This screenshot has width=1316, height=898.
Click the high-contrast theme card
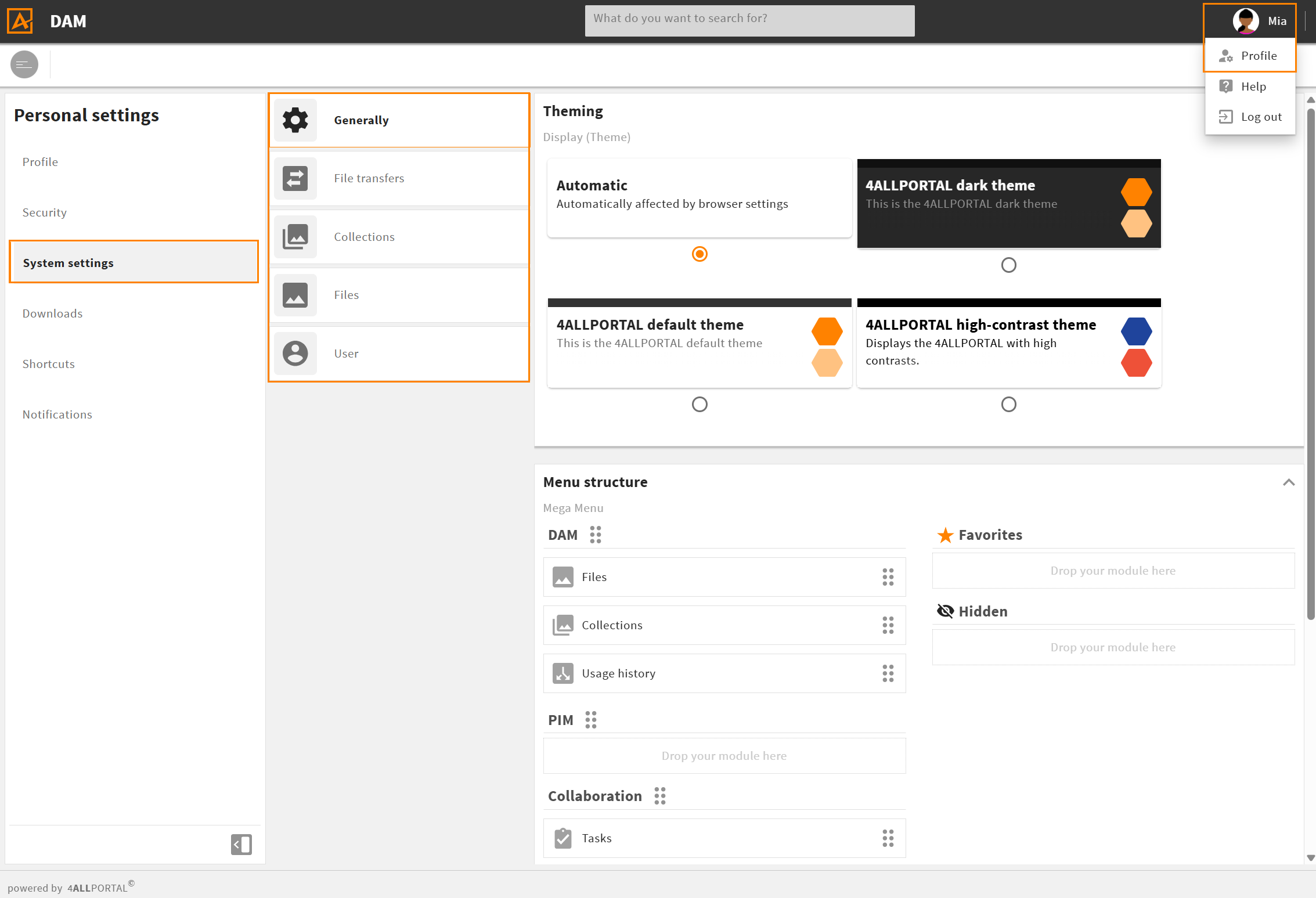point(1009,343)
